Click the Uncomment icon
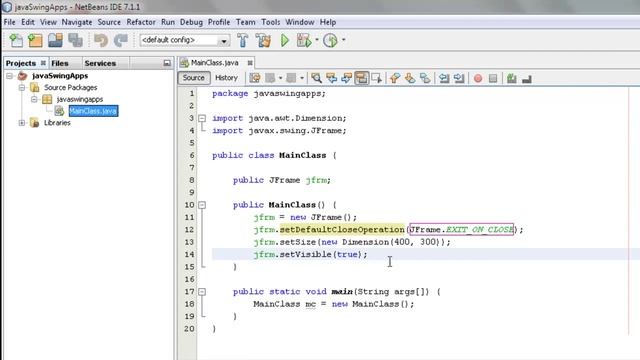This screenshot has height=360, width=640. pos(527,78)
